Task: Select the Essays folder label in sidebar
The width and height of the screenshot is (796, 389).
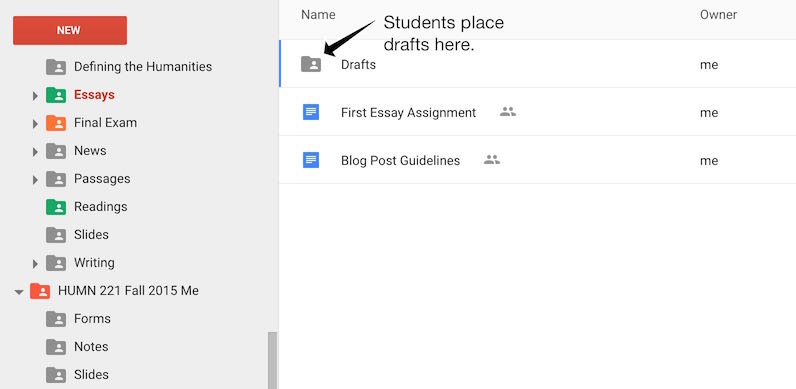Action: pyautogui.click(x=94, y=94)
